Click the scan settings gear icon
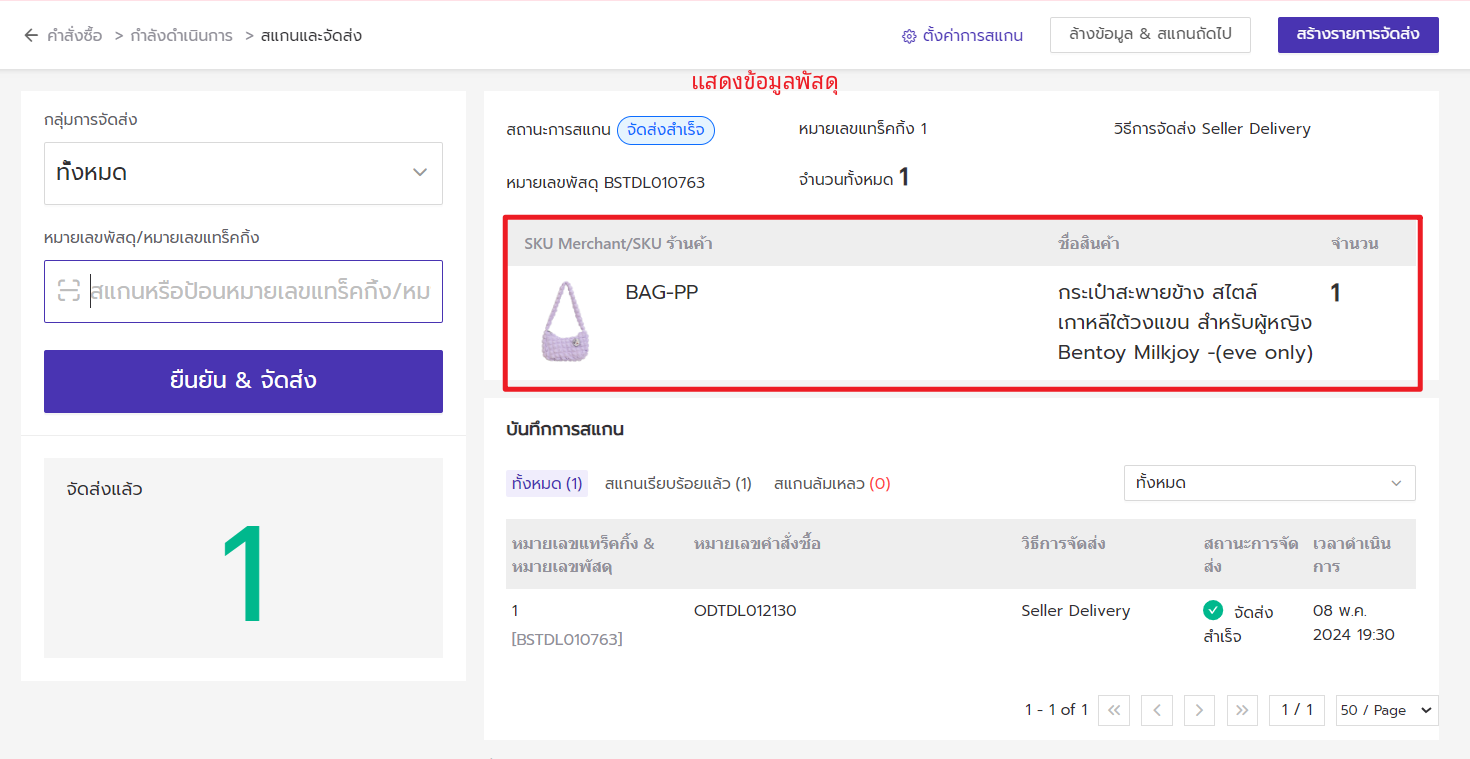 [x=909, y=36]
